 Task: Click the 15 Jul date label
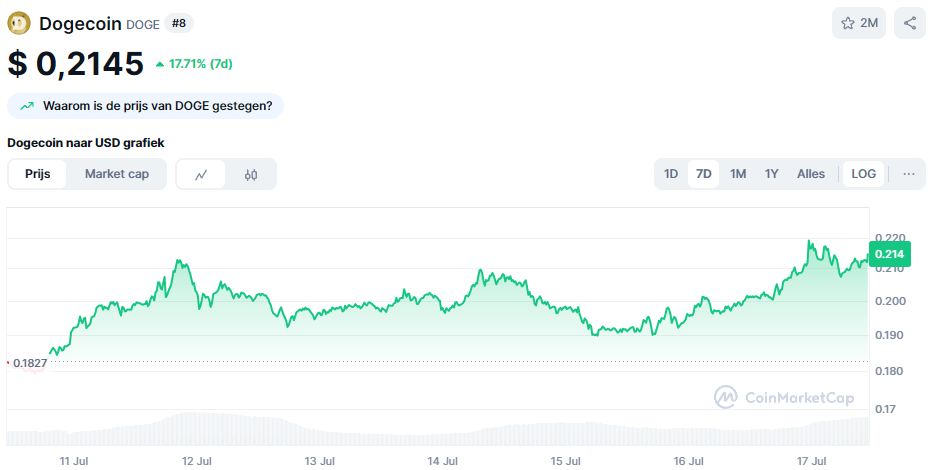pyautogui.click(x=565, y=461)
